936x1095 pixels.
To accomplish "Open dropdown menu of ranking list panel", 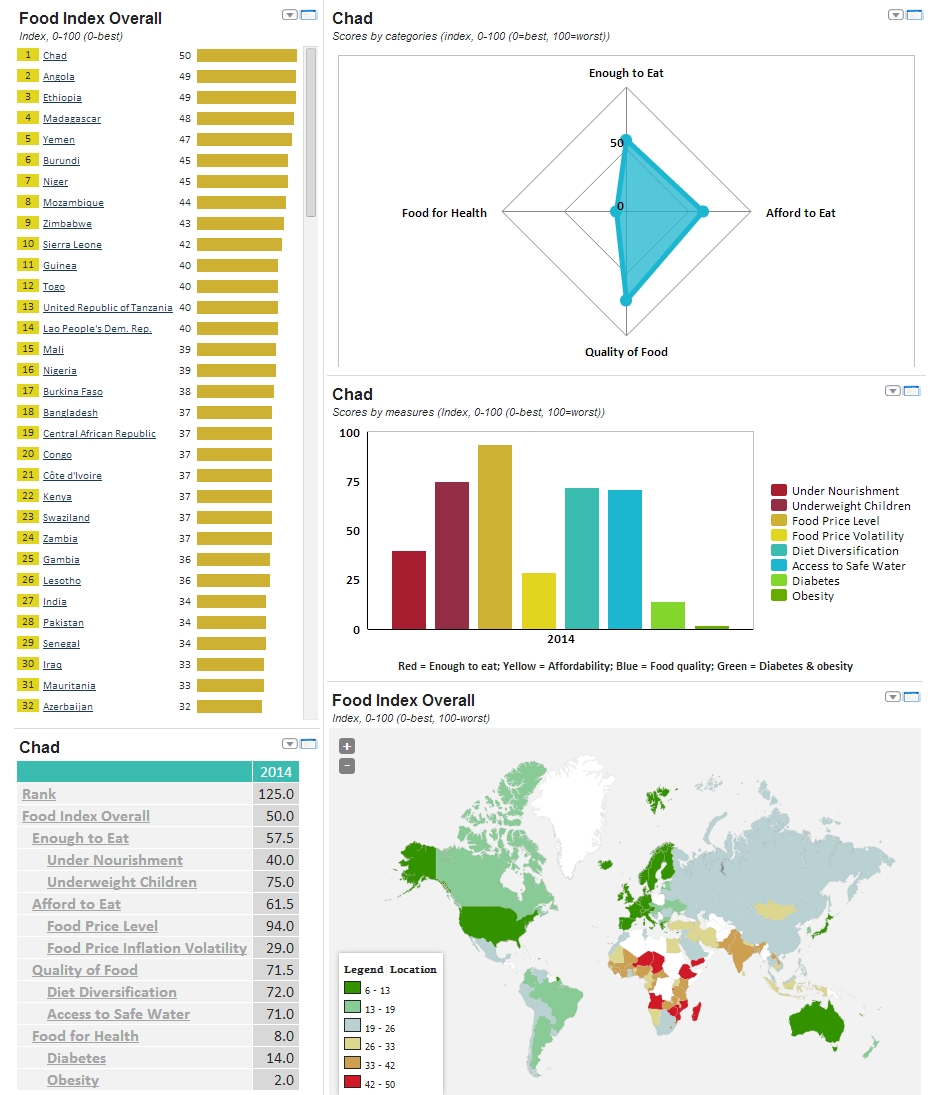I will pos(290,15).
